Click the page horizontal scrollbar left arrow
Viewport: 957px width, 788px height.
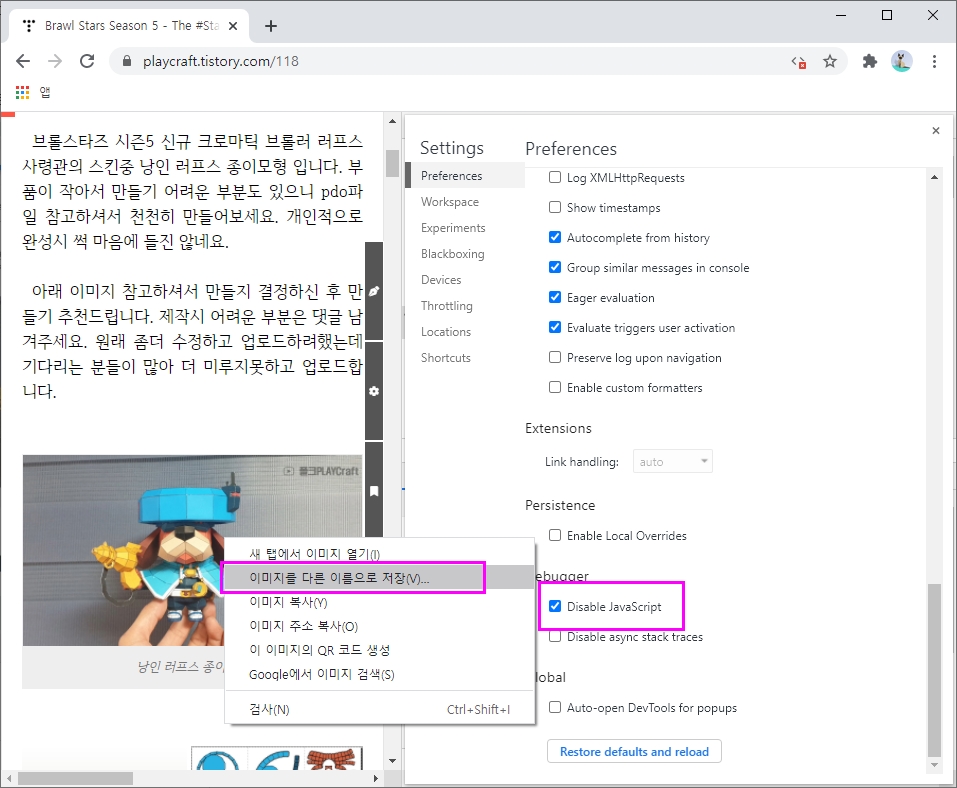point(9,778)
